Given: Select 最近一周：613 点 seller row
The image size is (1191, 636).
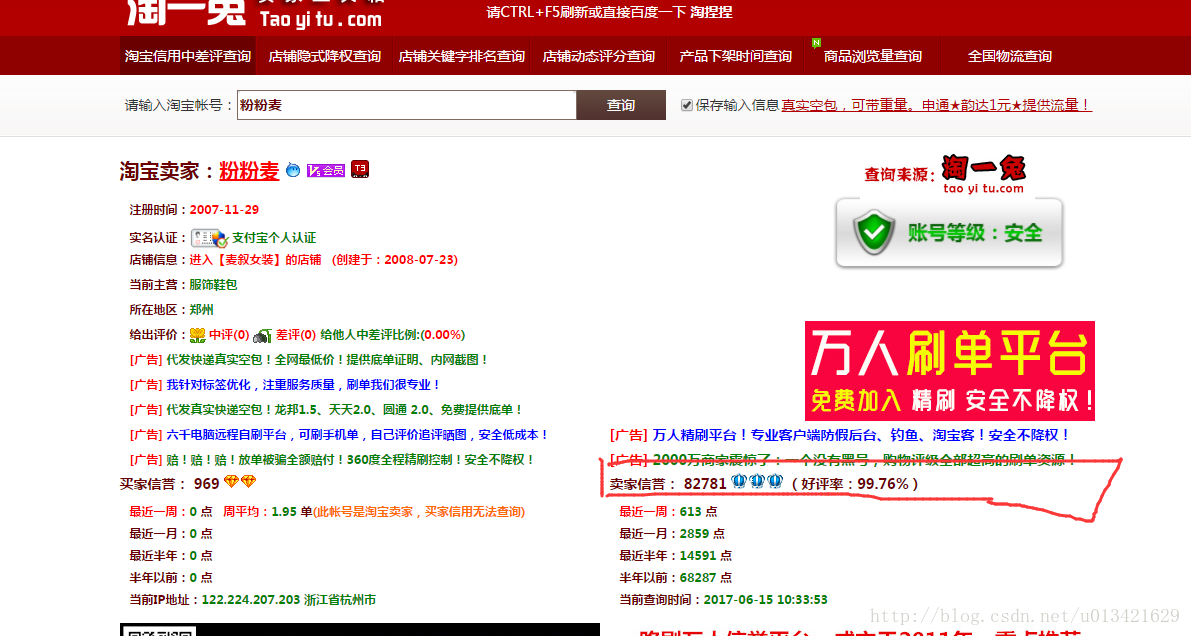Looking at the screenshot, I should (668, 512).
